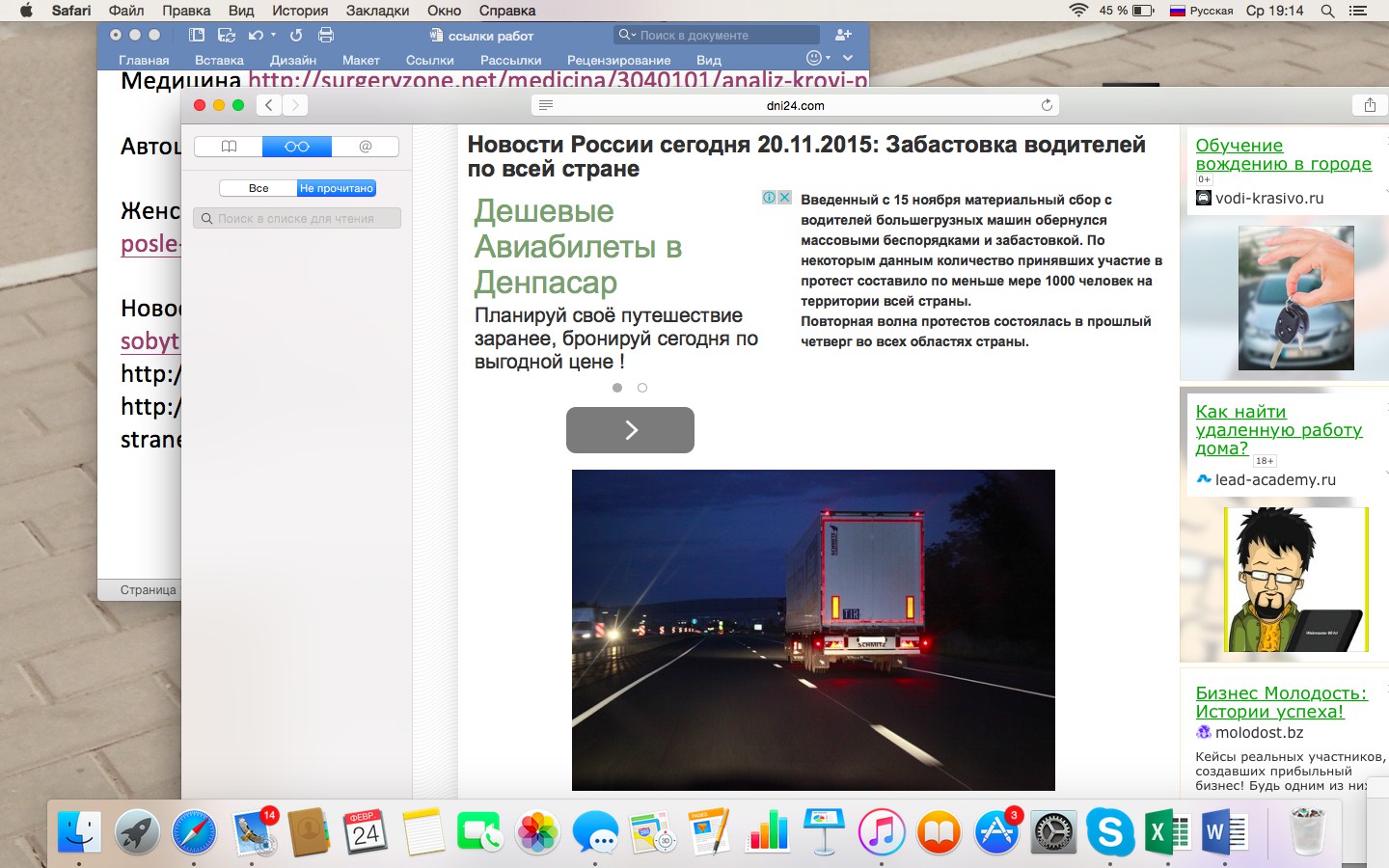Open the 'История' menu in the menu bar
This screenshot has height=868, width=1389.
coord(300,11)
